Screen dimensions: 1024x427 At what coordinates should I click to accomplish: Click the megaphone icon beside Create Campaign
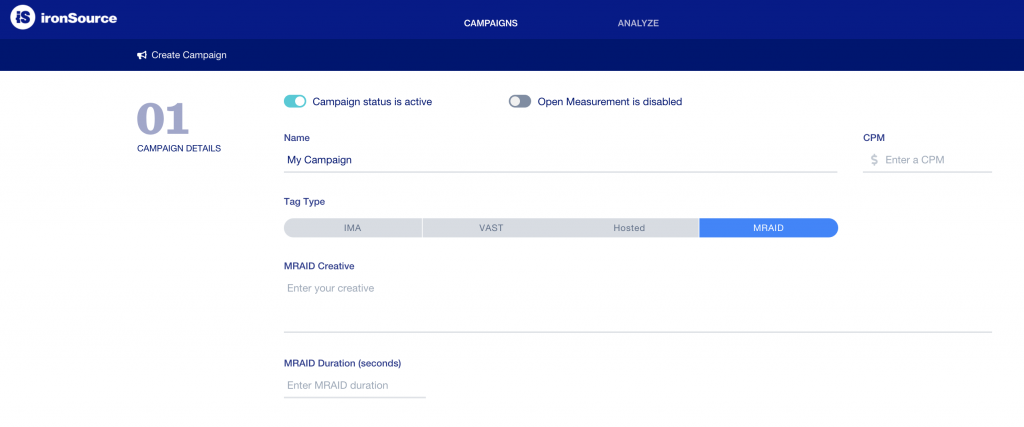(142, 55)
